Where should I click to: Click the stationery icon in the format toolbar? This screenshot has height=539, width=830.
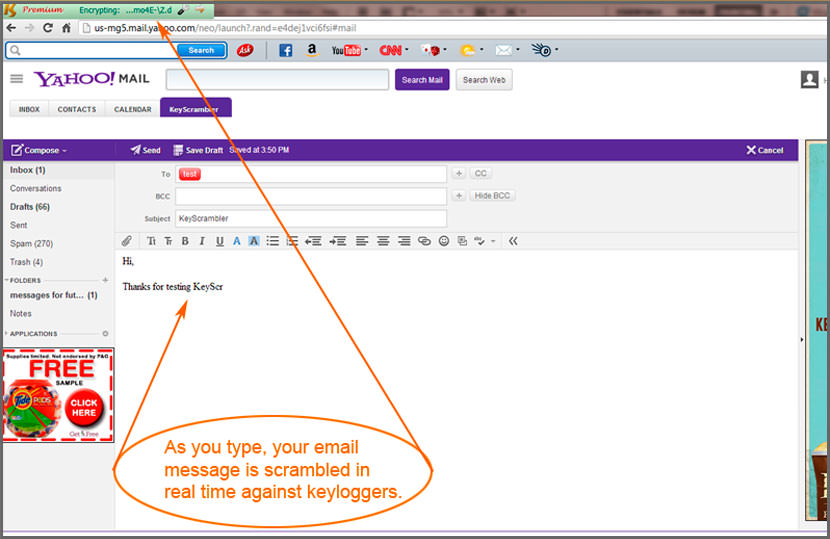(x=462, y=241)
